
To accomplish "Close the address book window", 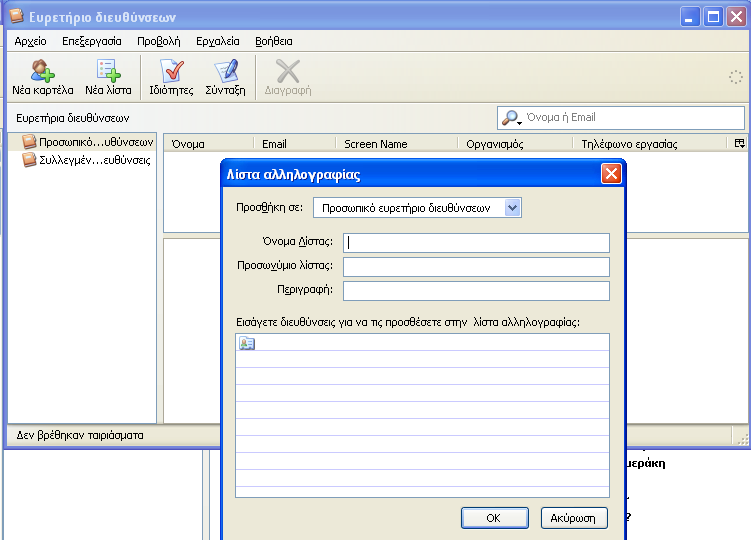I will [x=736, y=17].
